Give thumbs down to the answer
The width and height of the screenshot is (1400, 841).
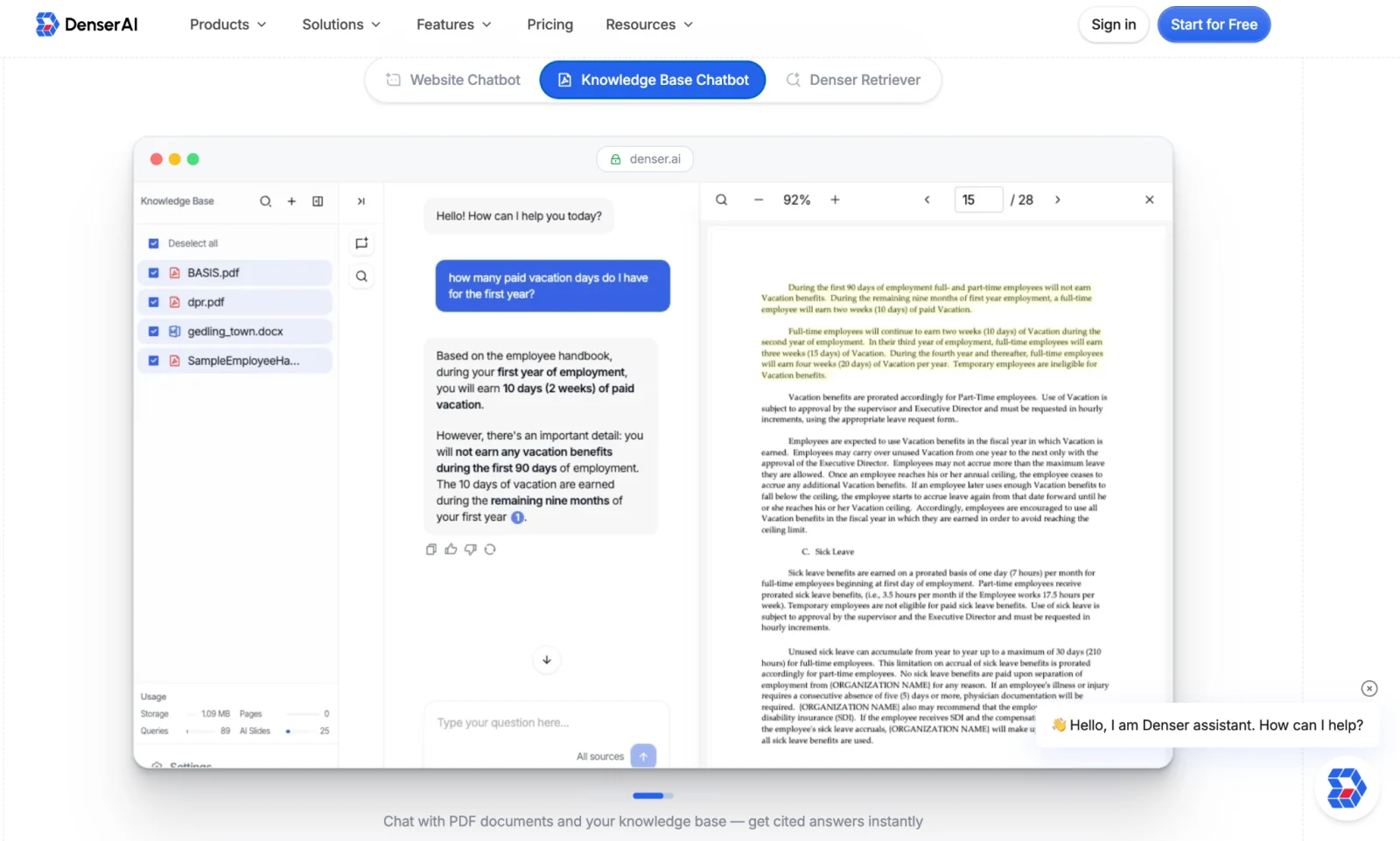(471, 550)
